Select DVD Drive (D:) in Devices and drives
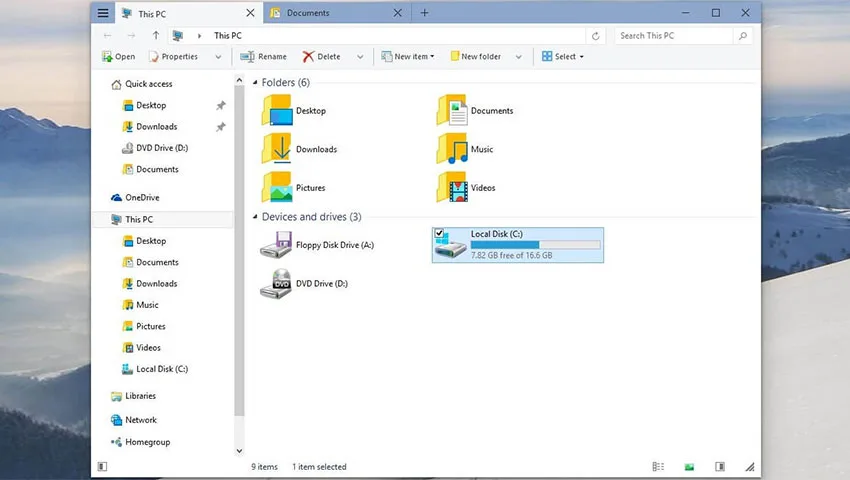Screen dimensions: 850x480 click(304, 284)
